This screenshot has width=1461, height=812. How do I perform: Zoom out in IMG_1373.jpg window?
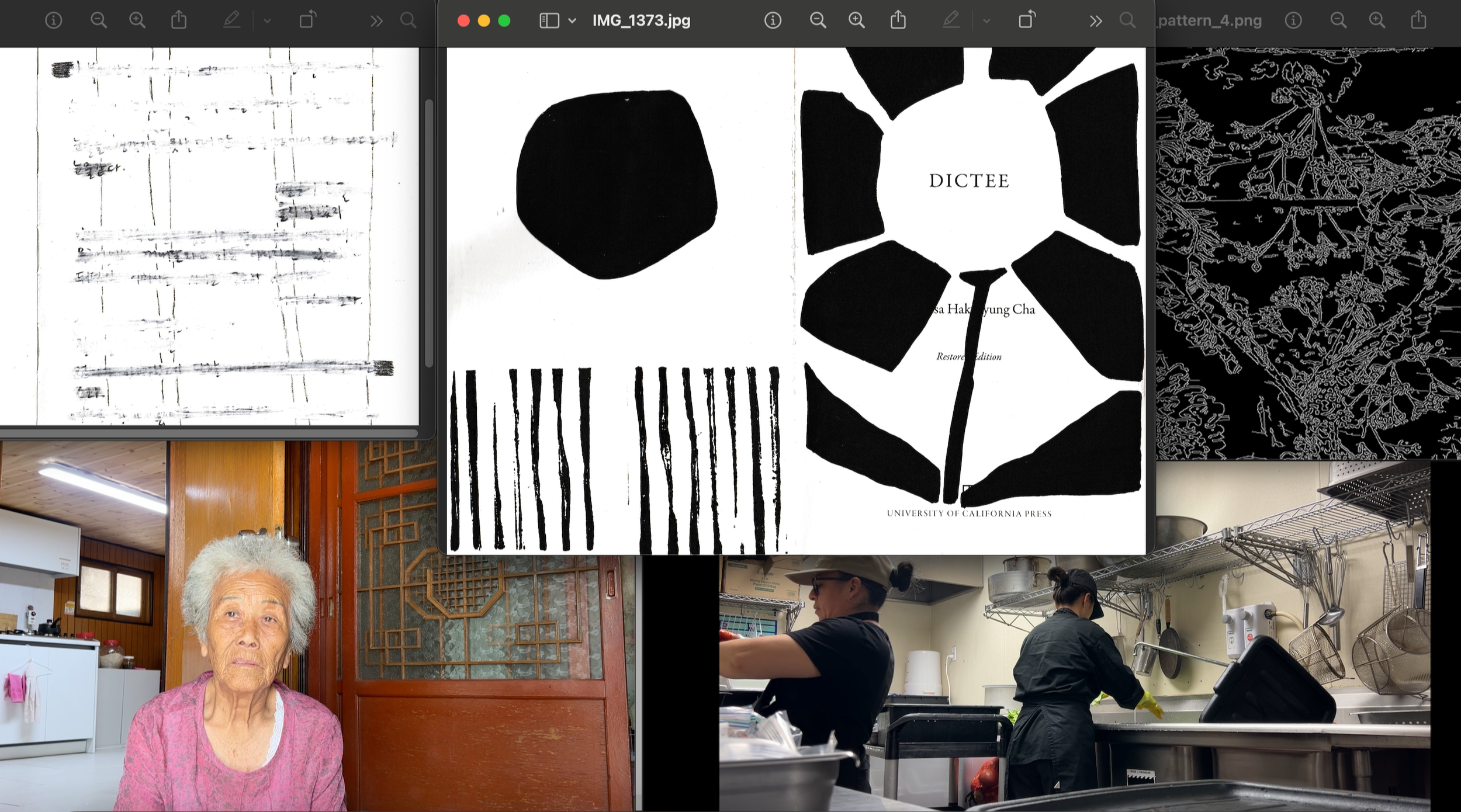tap(818, 21)
